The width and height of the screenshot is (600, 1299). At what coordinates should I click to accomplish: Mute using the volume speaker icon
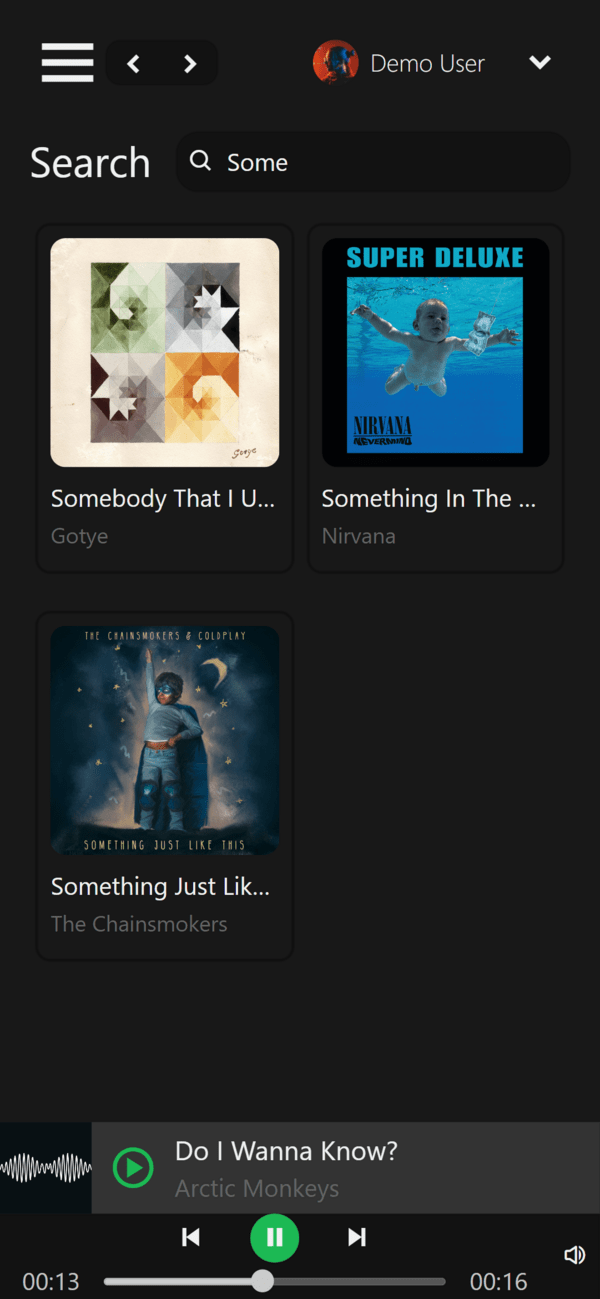[x=574, y=1255]
